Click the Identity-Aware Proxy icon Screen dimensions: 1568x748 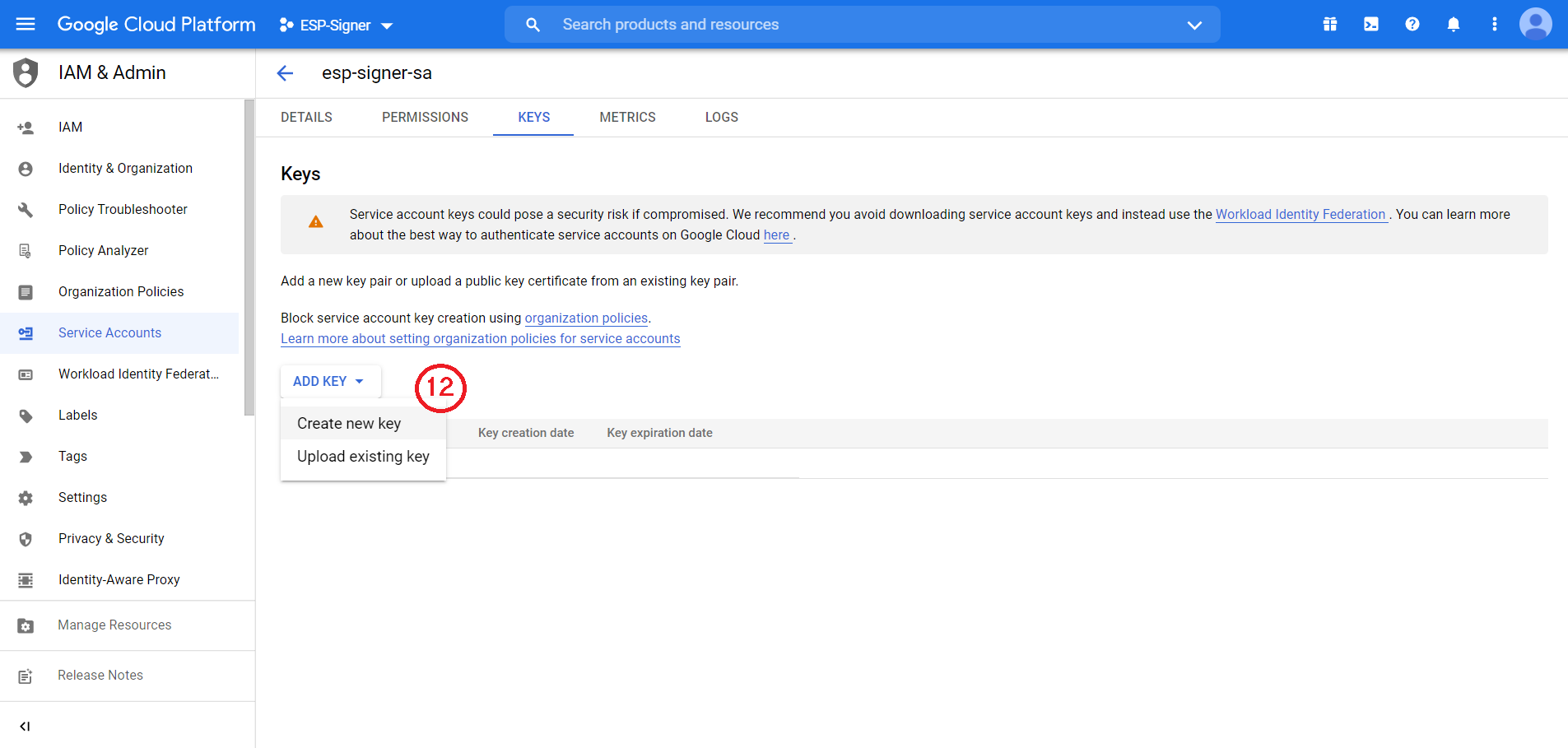click(x=26, y=580)
